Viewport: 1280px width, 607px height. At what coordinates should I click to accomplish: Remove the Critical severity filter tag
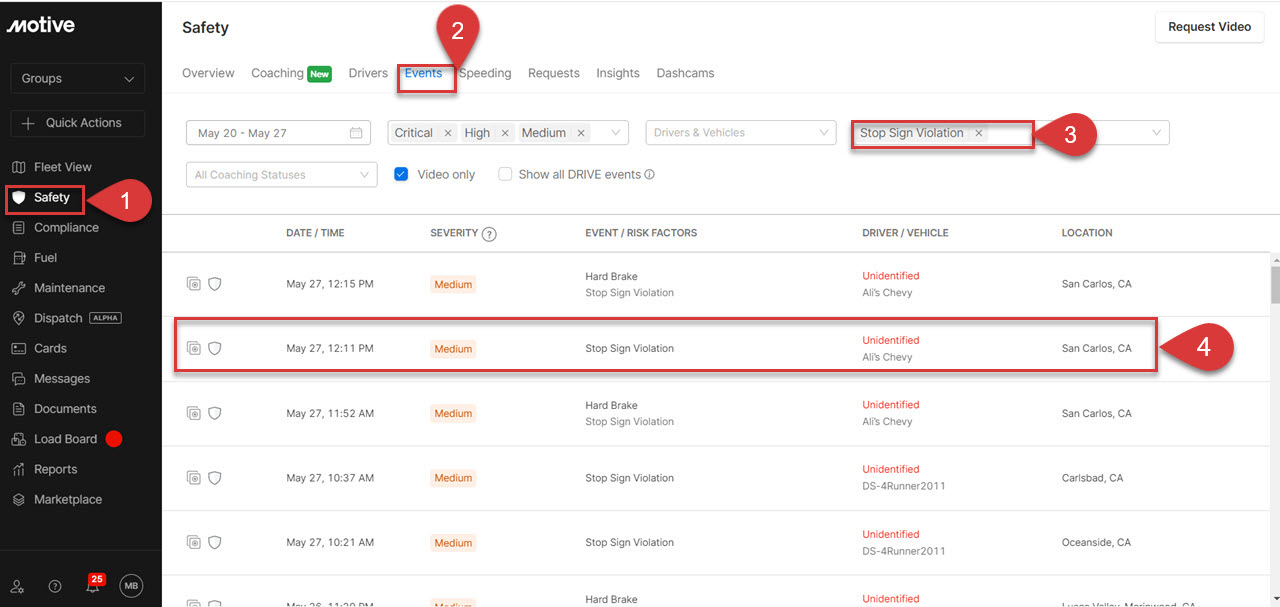pyautogui.click(x=448, y=133)
